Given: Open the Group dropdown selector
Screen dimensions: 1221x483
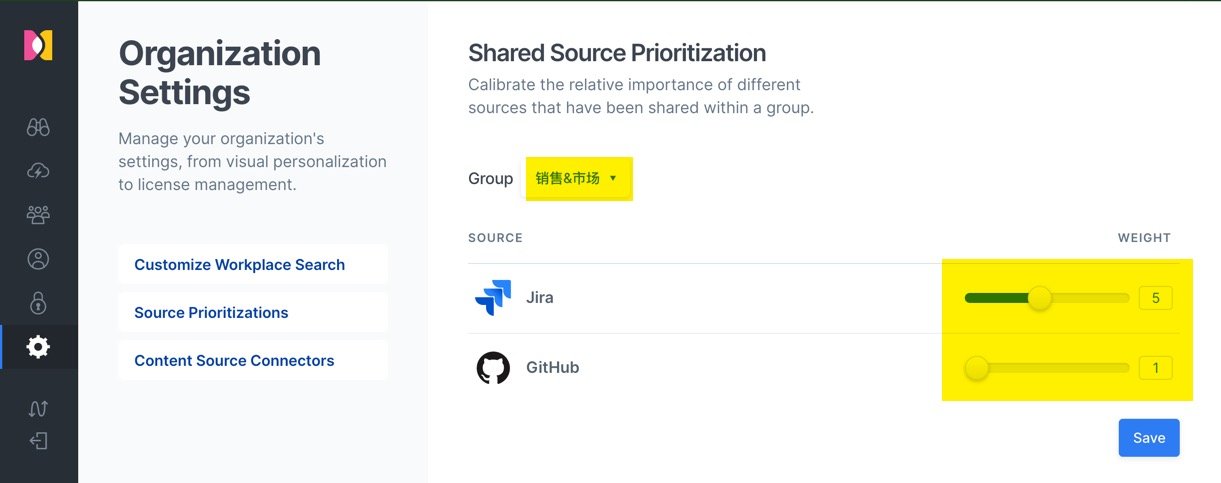Looking at the screenshot, I should (578, 178).
